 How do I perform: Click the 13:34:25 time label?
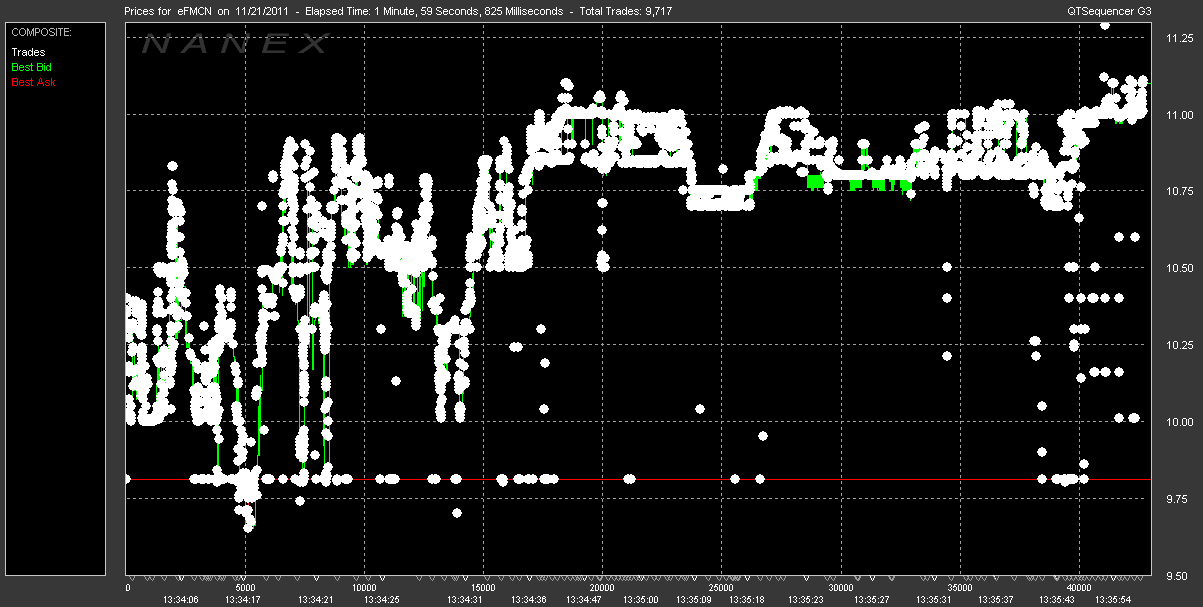pos(381,600)
